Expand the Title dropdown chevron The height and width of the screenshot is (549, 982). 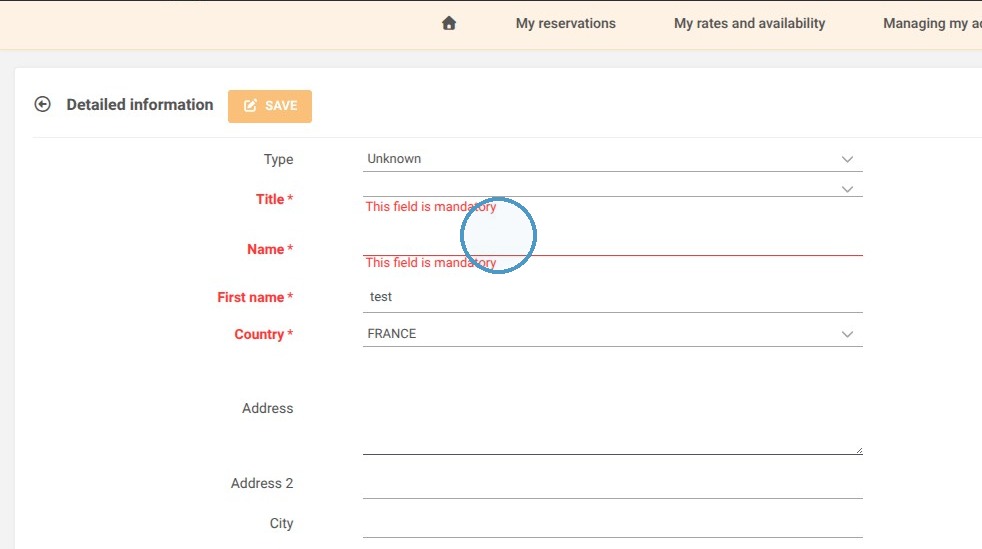847,189
